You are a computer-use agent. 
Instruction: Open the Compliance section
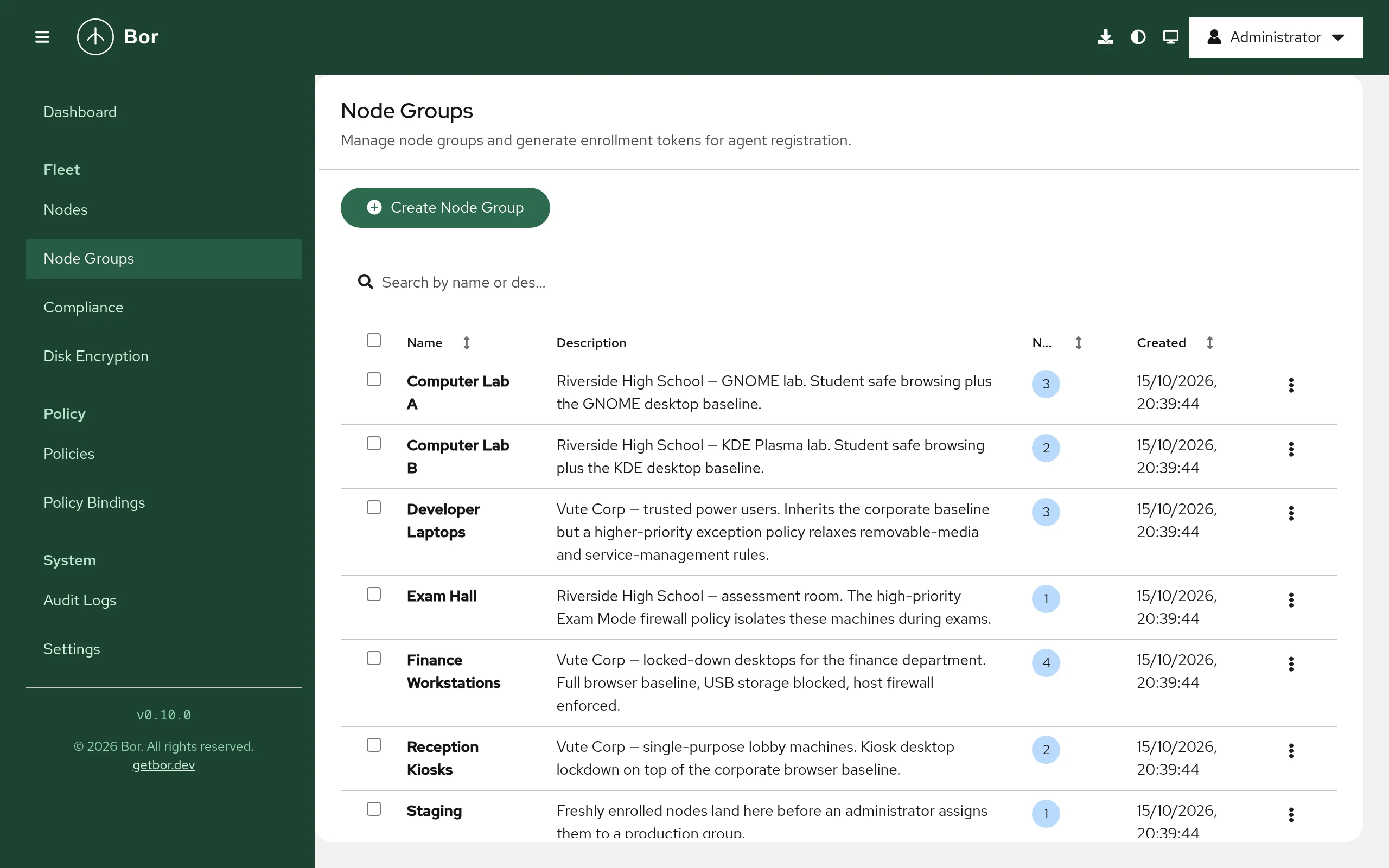click(x=163, y=307)
